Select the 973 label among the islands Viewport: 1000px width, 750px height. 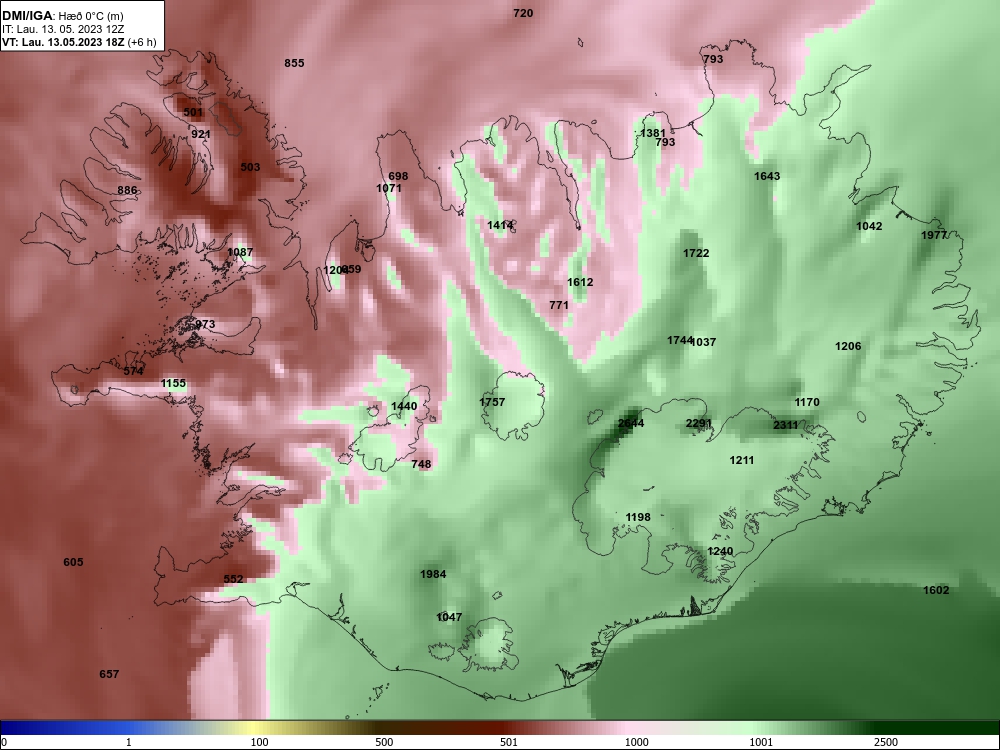(x=205, y=324)
